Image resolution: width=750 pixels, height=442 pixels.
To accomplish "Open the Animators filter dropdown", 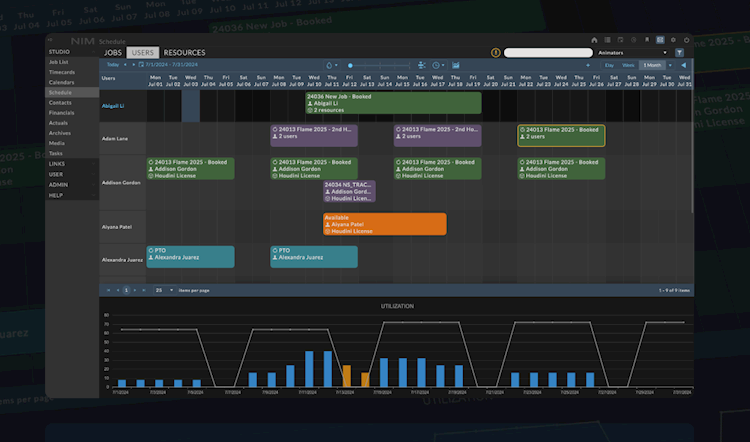I will click(632, 53).
